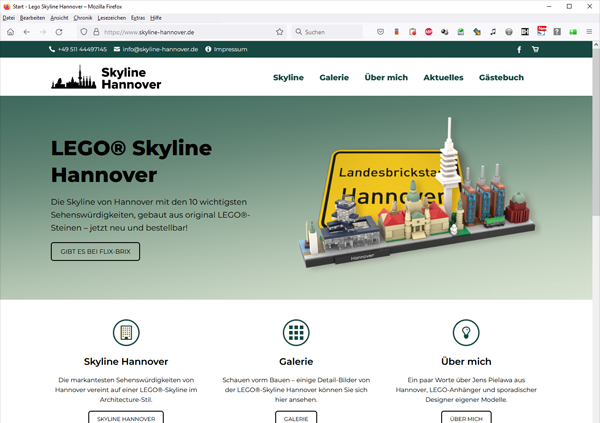This screenshot has height=423, width=600.
Task: Click the grid icon above Galerie
Action: [296, 332]
